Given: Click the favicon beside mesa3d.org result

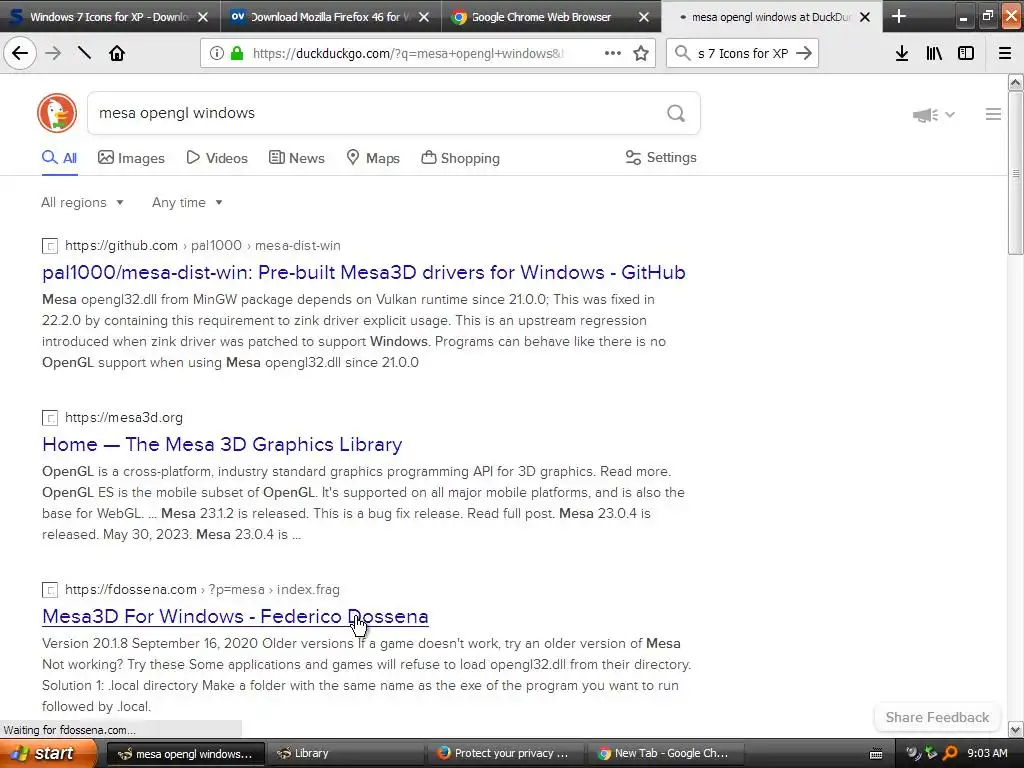Looking at the screenshot, I should (50, 418).
